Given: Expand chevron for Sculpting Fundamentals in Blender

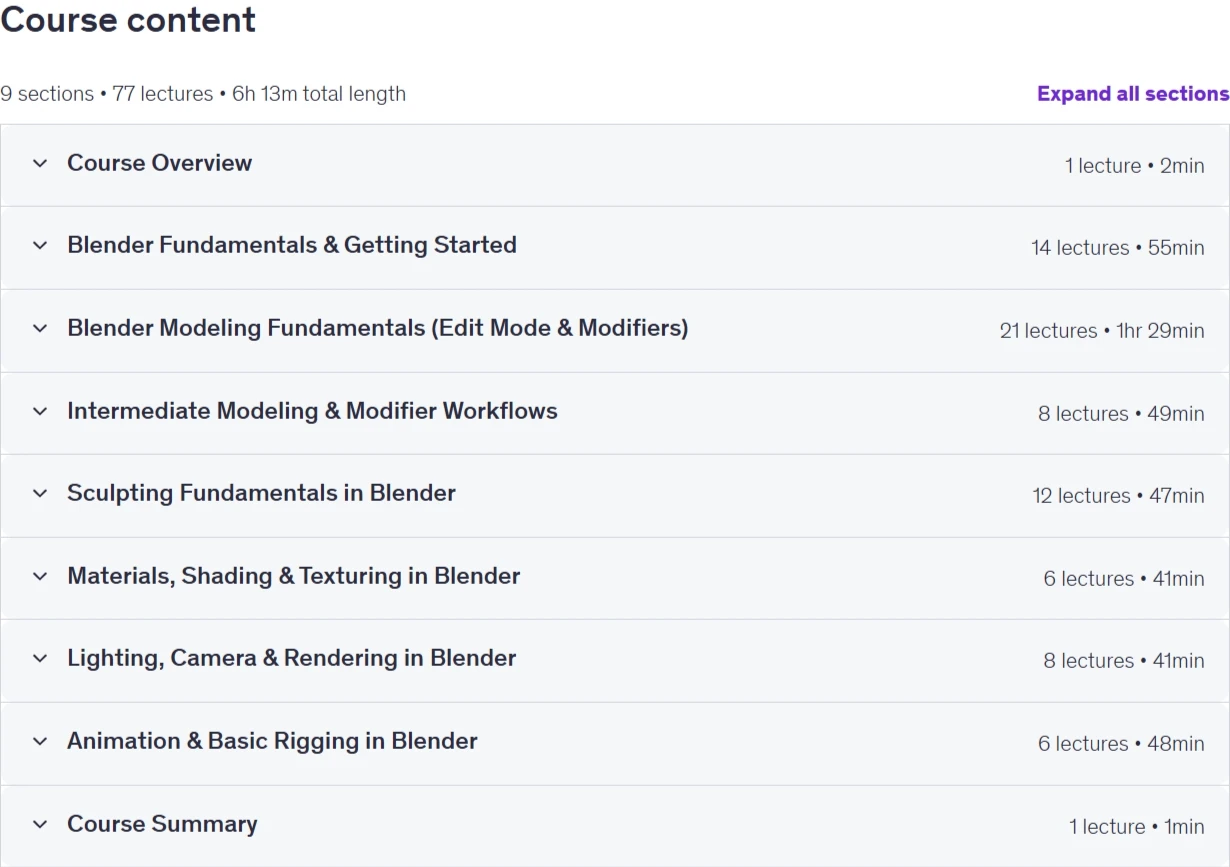Looking at the screenshot, I should 40,493.
